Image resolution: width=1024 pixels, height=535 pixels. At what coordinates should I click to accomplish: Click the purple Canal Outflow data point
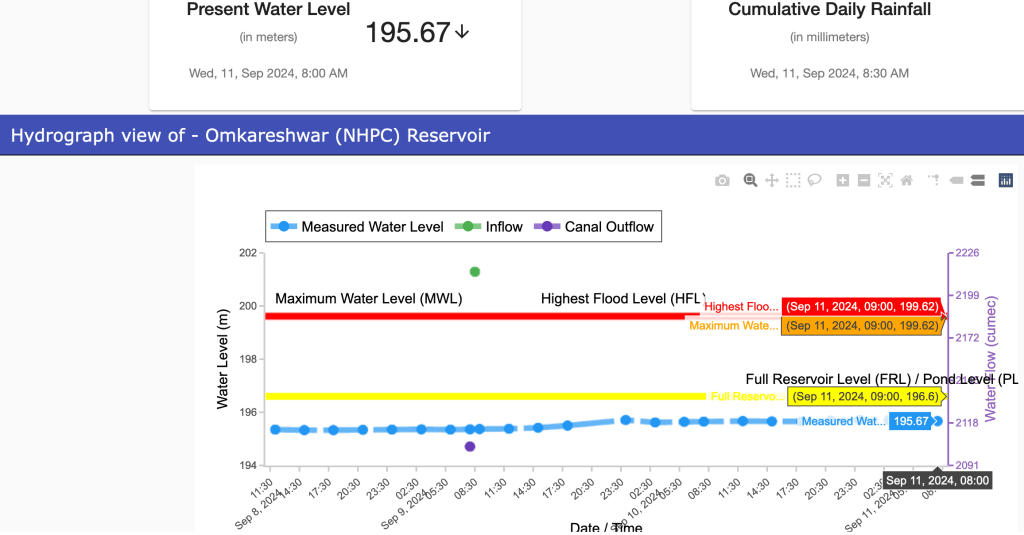470,447
